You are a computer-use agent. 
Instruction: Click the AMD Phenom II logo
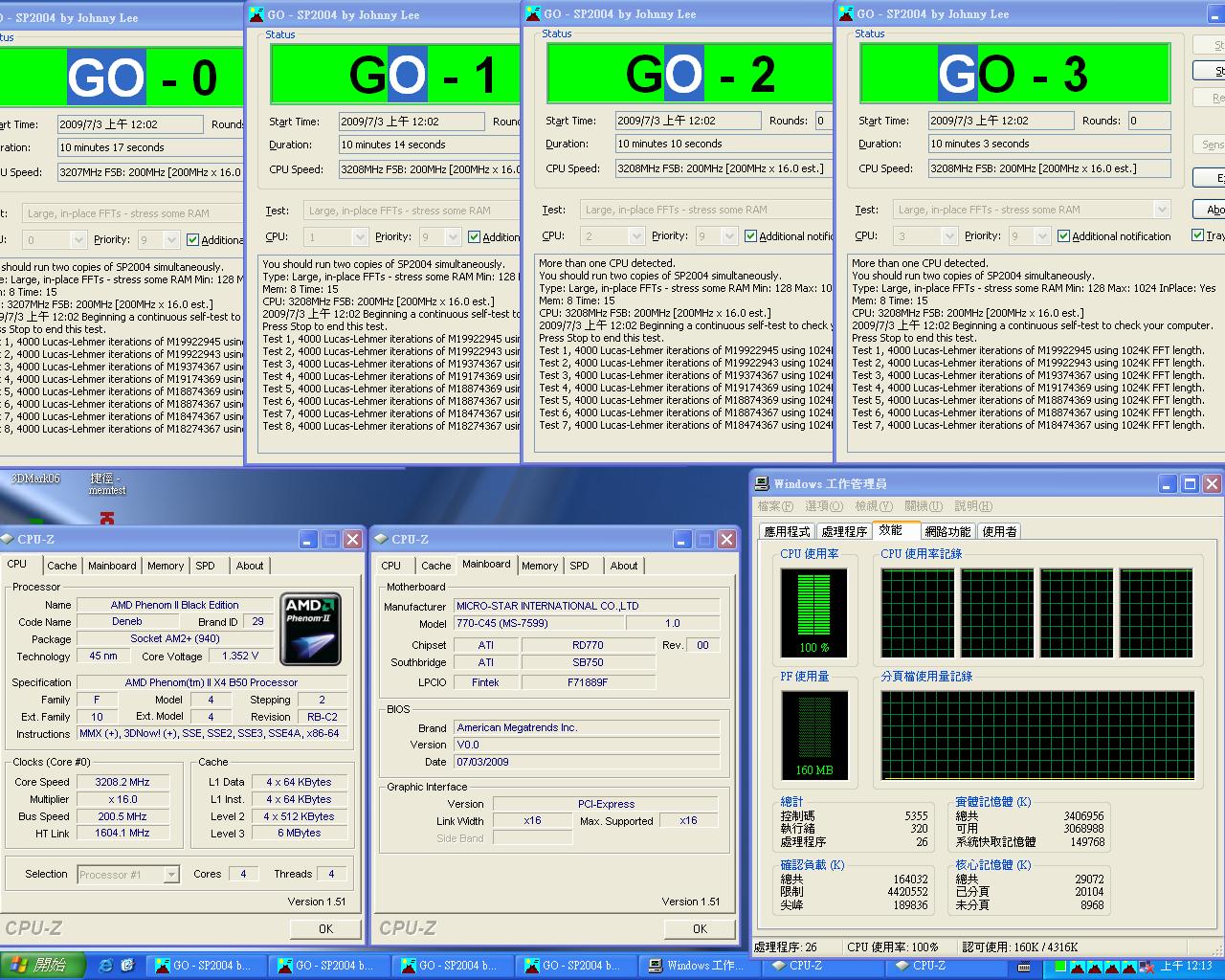311,629
